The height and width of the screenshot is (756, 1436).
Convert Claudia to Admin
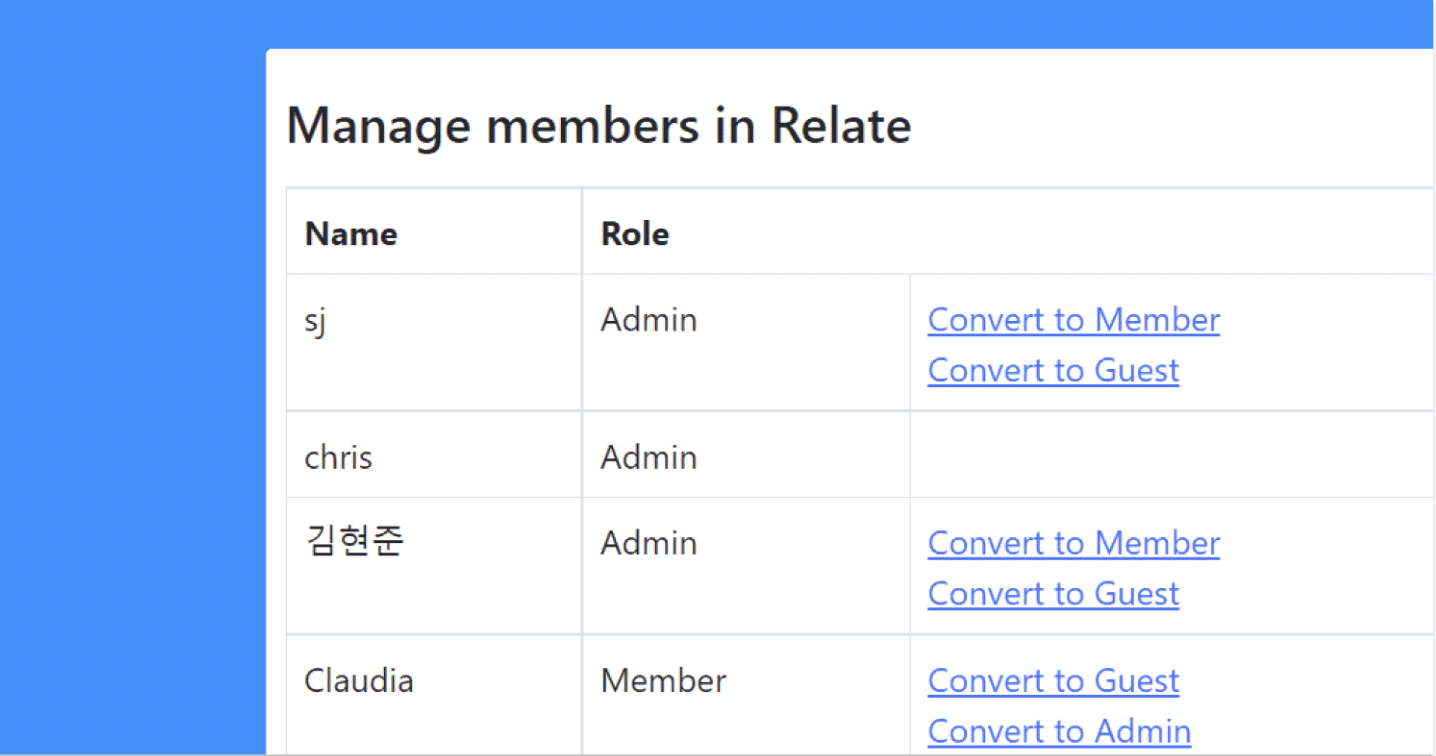[x=1059, y=731]
